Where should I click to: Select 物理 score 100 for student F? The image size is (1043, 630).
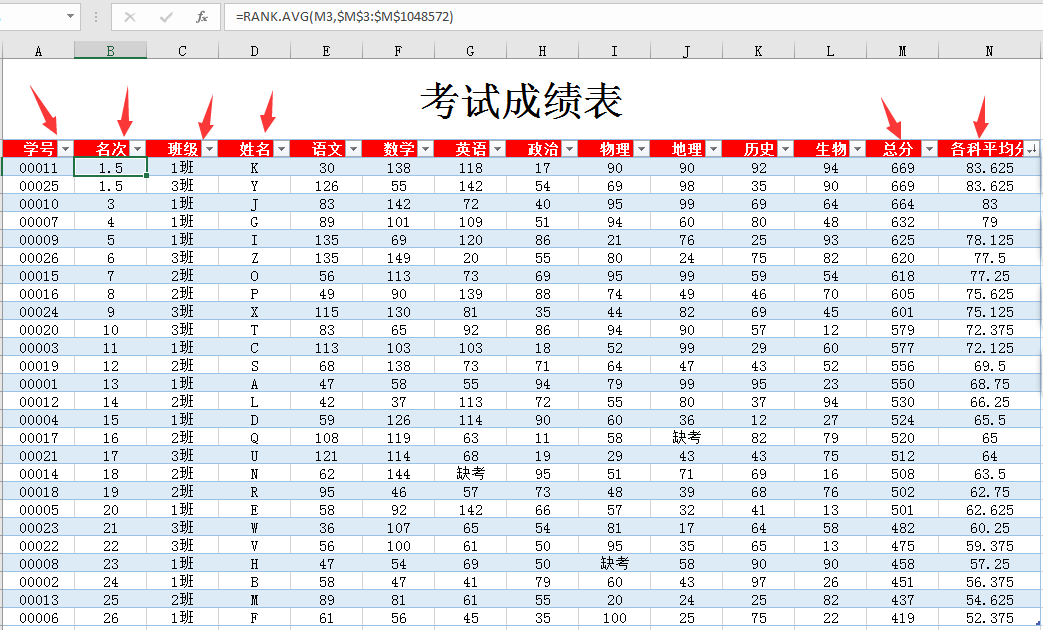pos(614,617)
